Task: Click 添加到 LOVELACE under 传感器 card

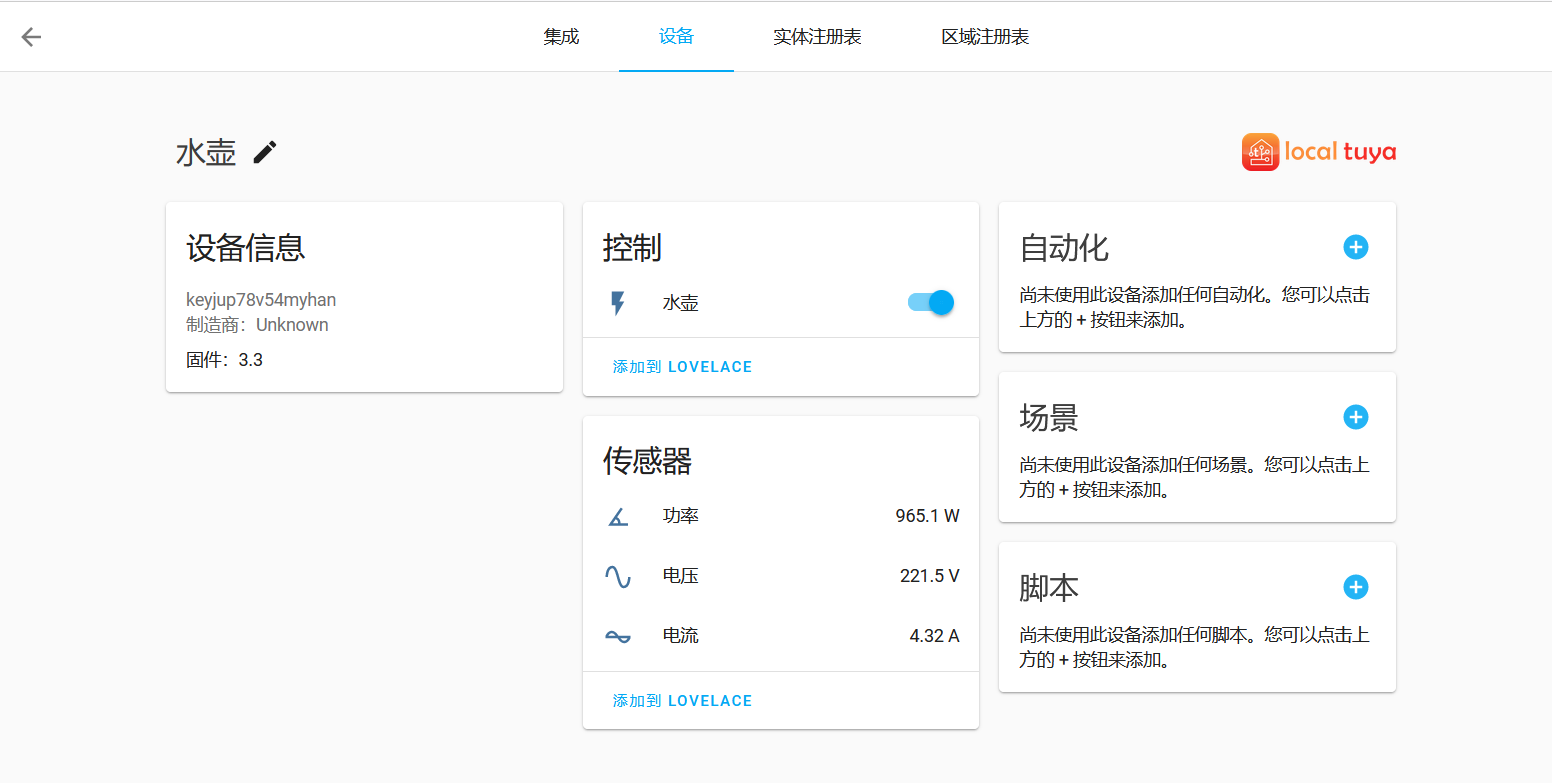Action: 682,701
